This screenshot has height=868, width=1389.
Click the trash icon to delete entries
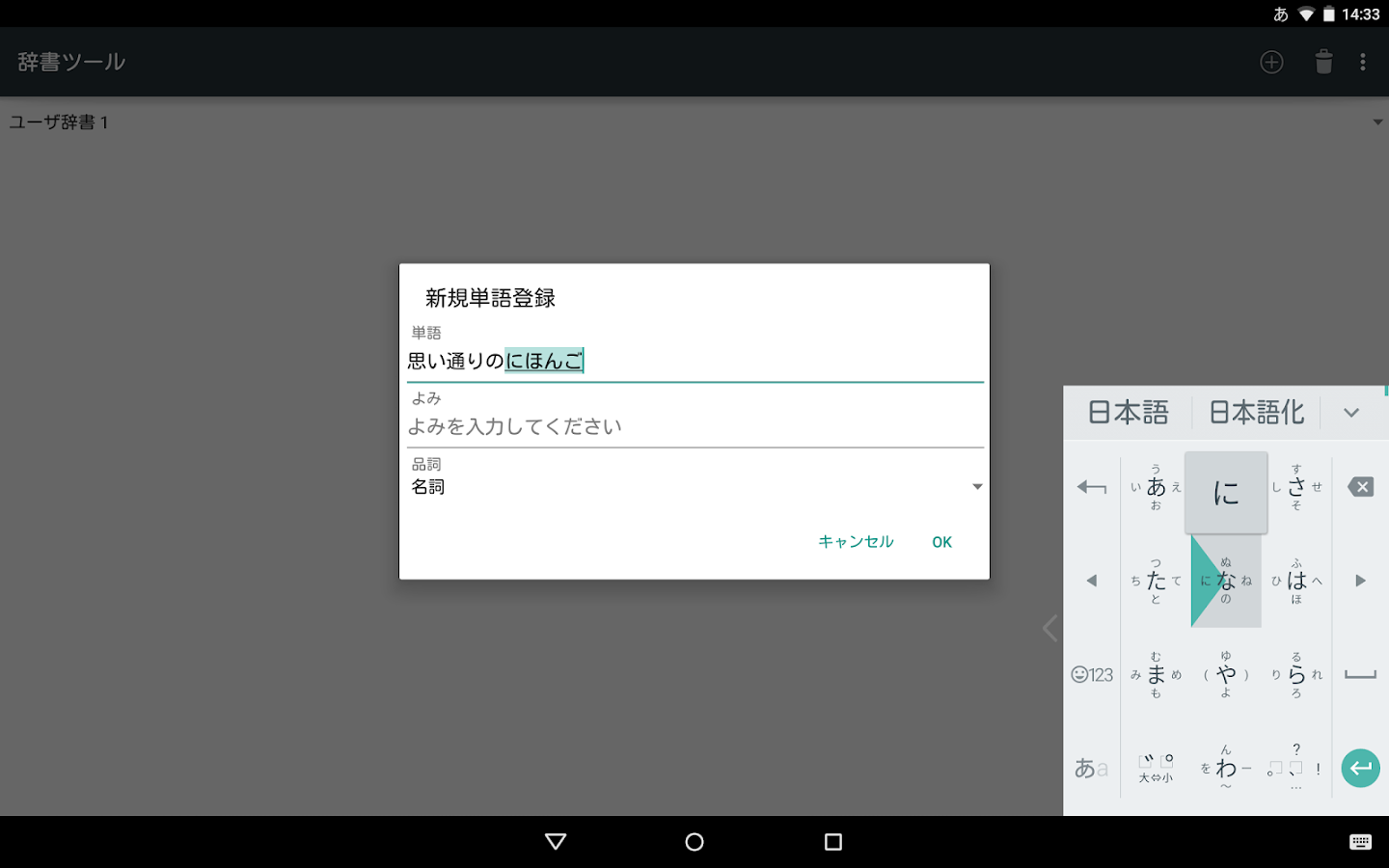tap(1322, 62)
